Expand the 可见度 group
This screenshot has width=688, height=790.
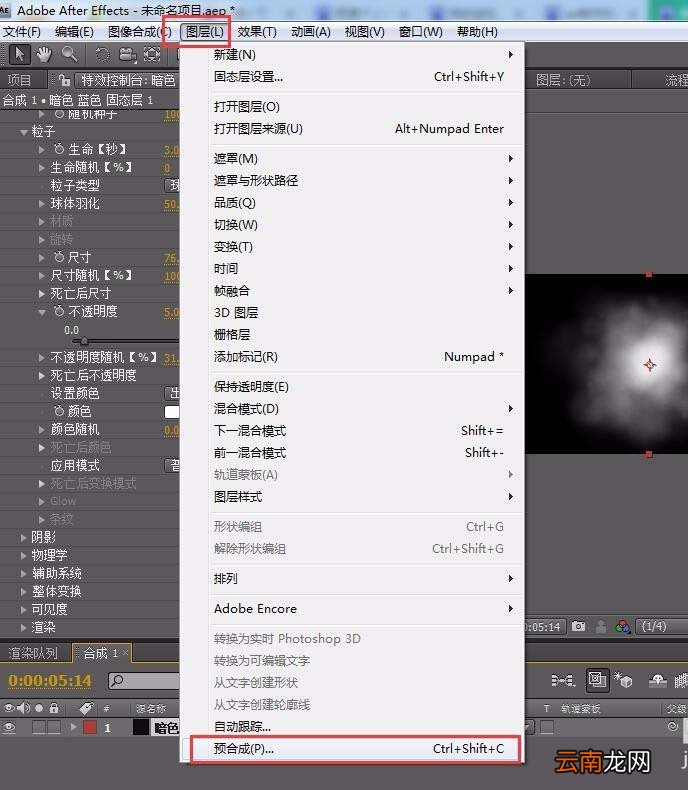(23, 610)
